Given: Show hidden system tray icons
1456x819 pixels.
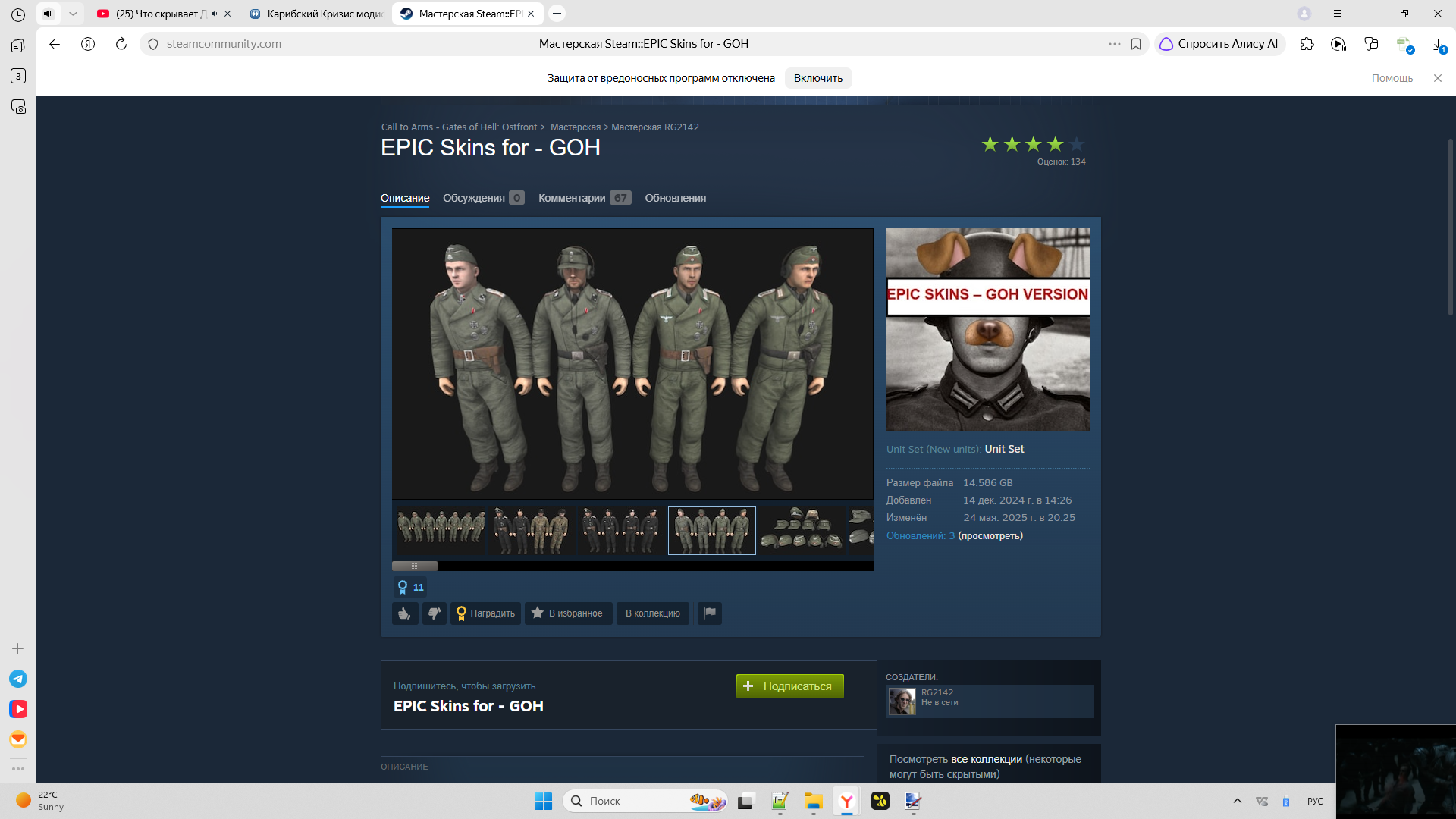Looking at the screenshot, I should [x=1238, y=801].
